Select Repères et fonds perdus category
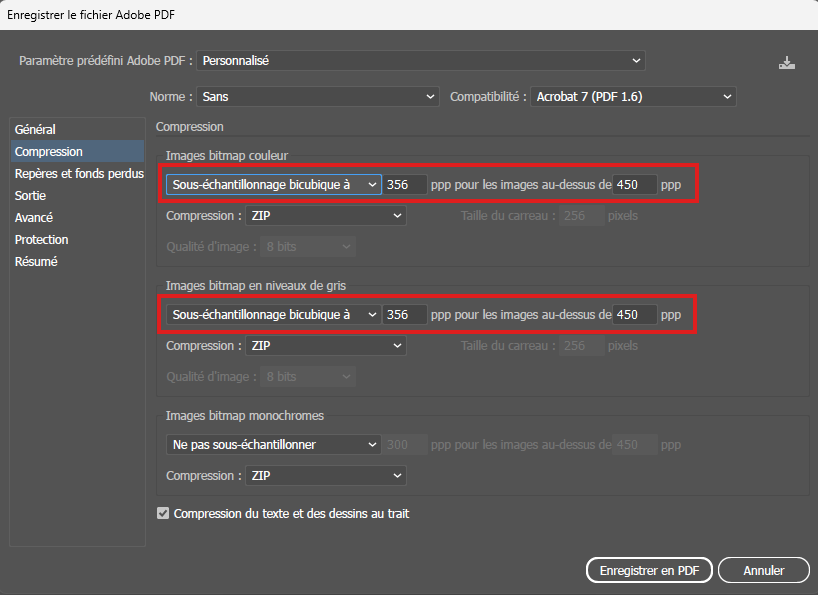 78,174
